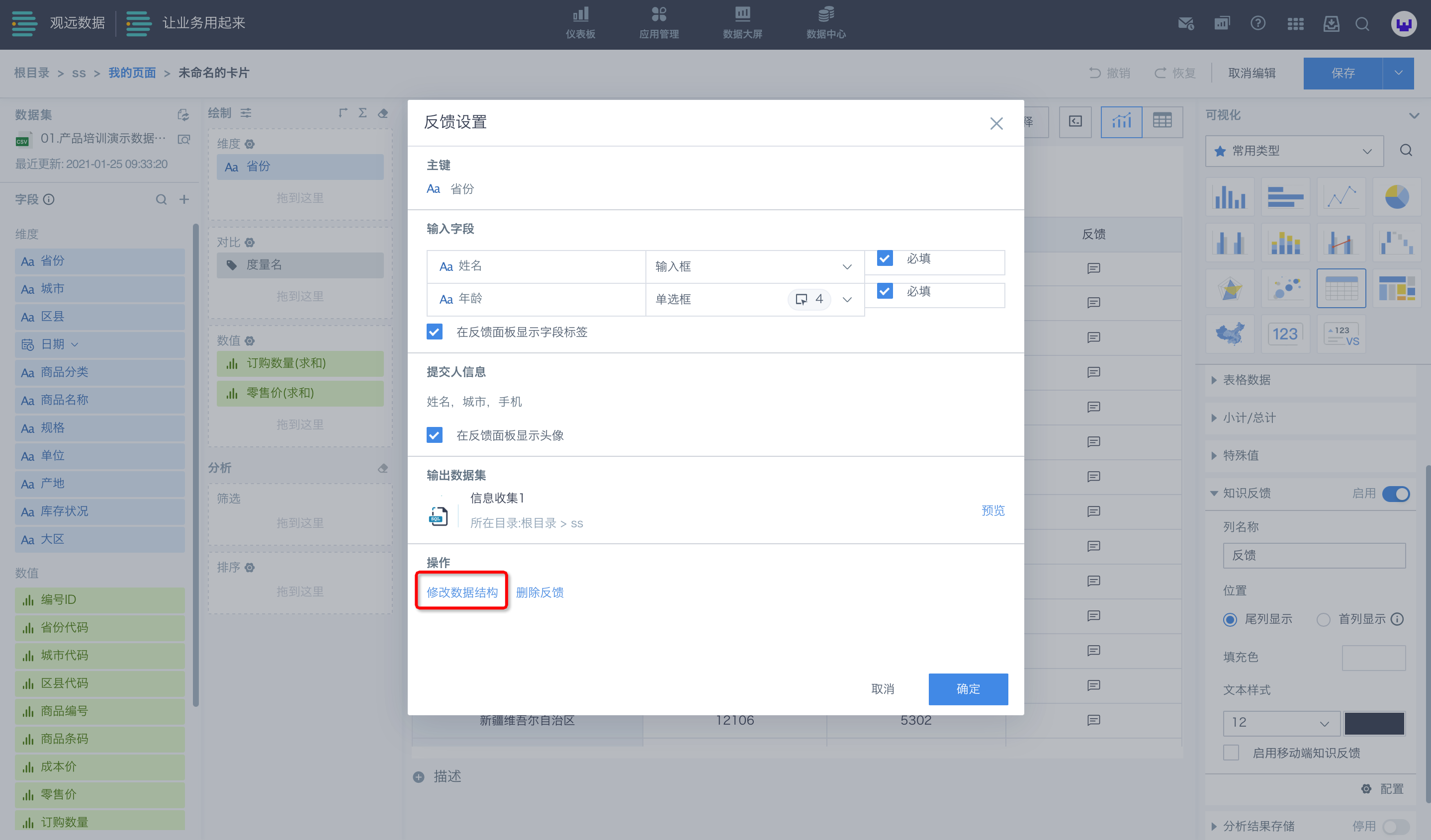This screenshot has width=1431, height=840.
Task: Expand the 表格数据 section
Action: (x=1247, y=380)
